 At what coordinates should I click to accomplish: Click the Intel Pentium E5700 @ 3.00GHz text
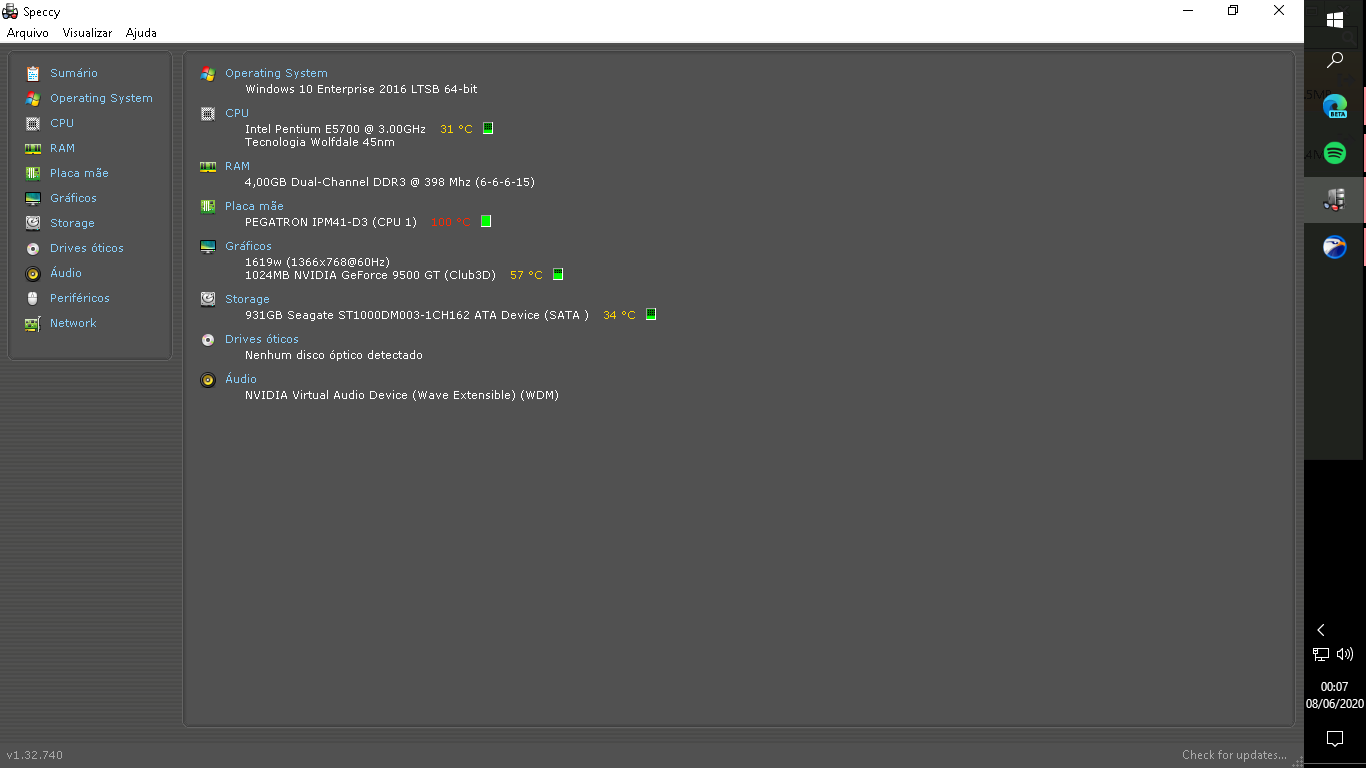pyautogui.click(x=335, y=129)
